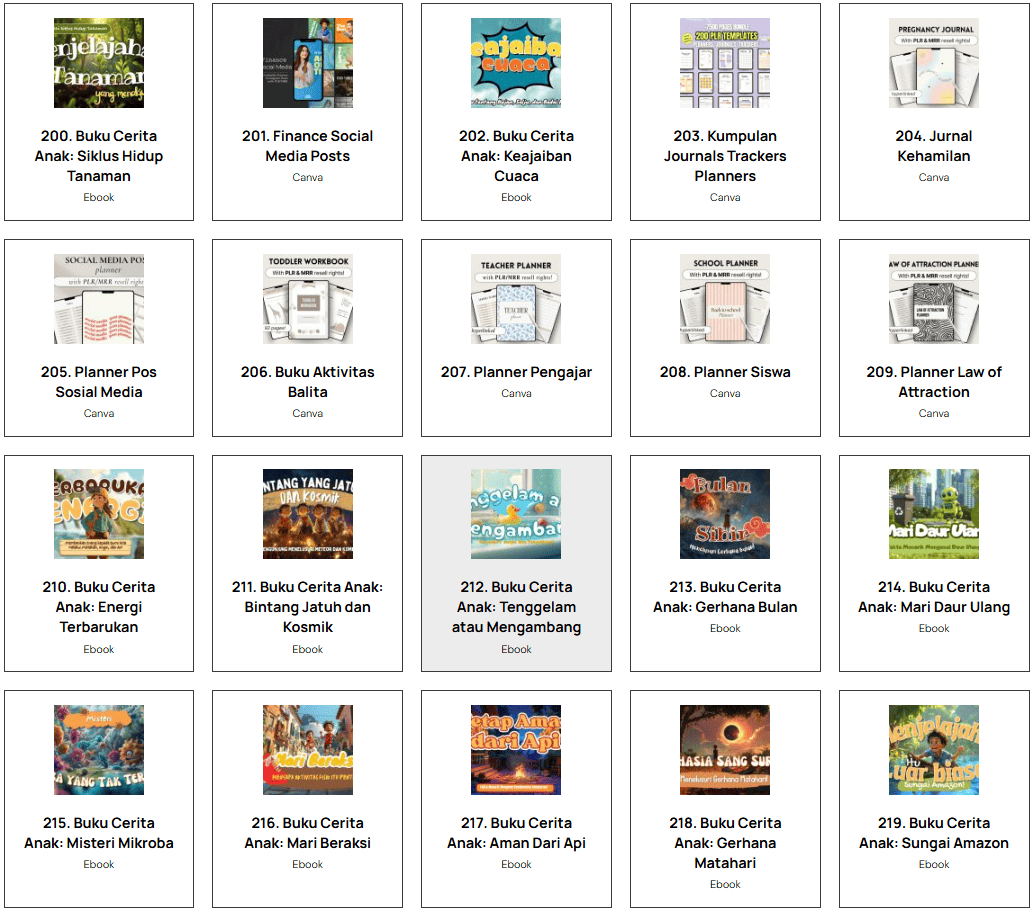The image size is (1032, 910).
Task: Select the Misteri Mikroba book thumbnail
Action: tap(99, 750)
